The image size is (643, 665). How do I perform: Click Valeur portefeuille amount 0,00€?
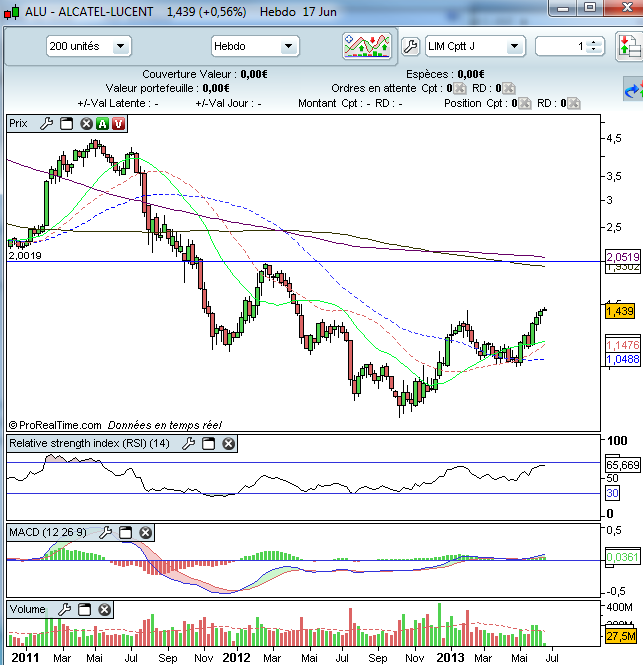(216, 88)
